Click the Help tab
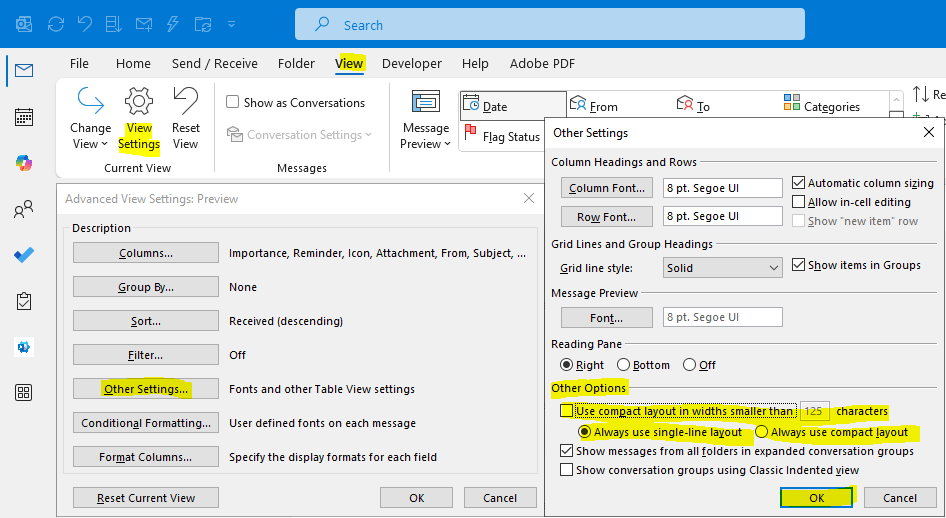The width and height of the screenshot is (946, 518). (475, 63)
